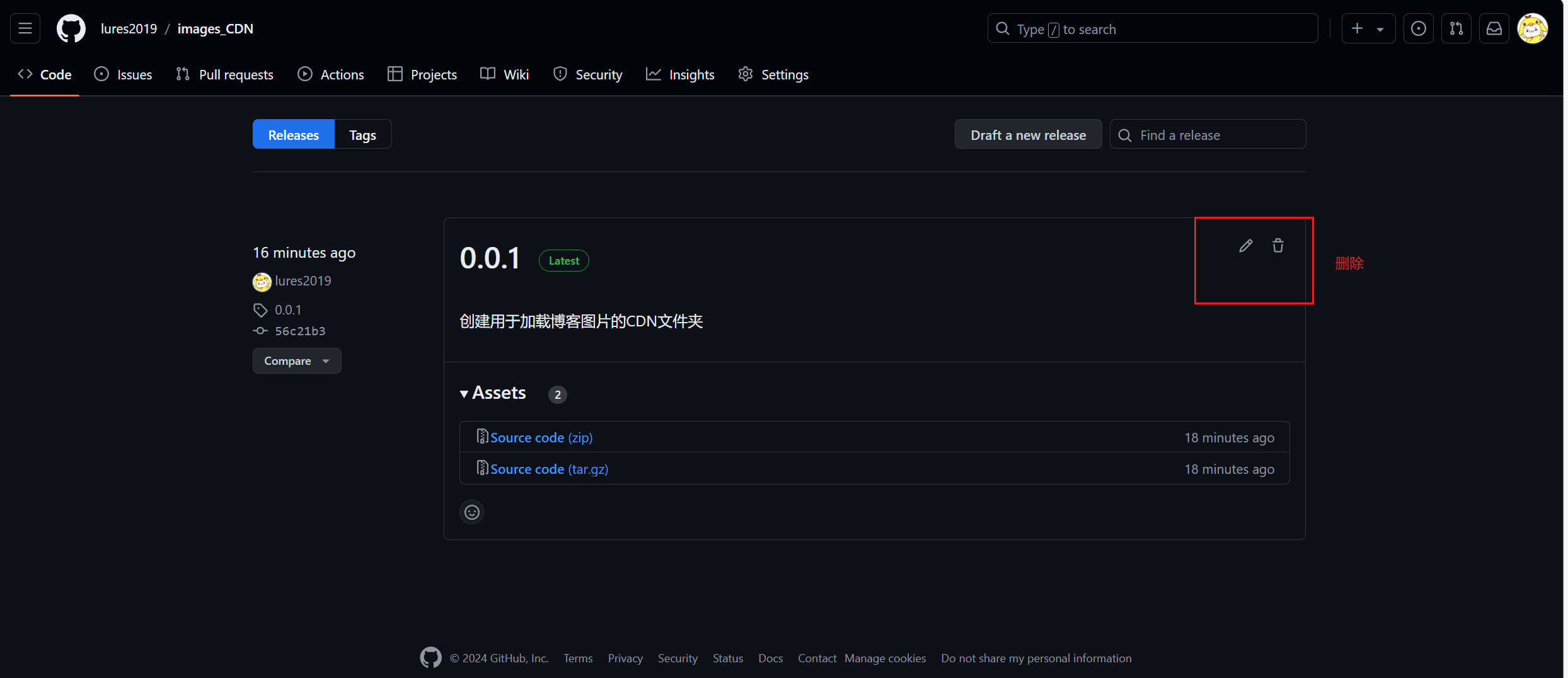Viewport: 1568px width, 678px height.
Task: Download Source code (tar.gz)
Action: [550, 469]
